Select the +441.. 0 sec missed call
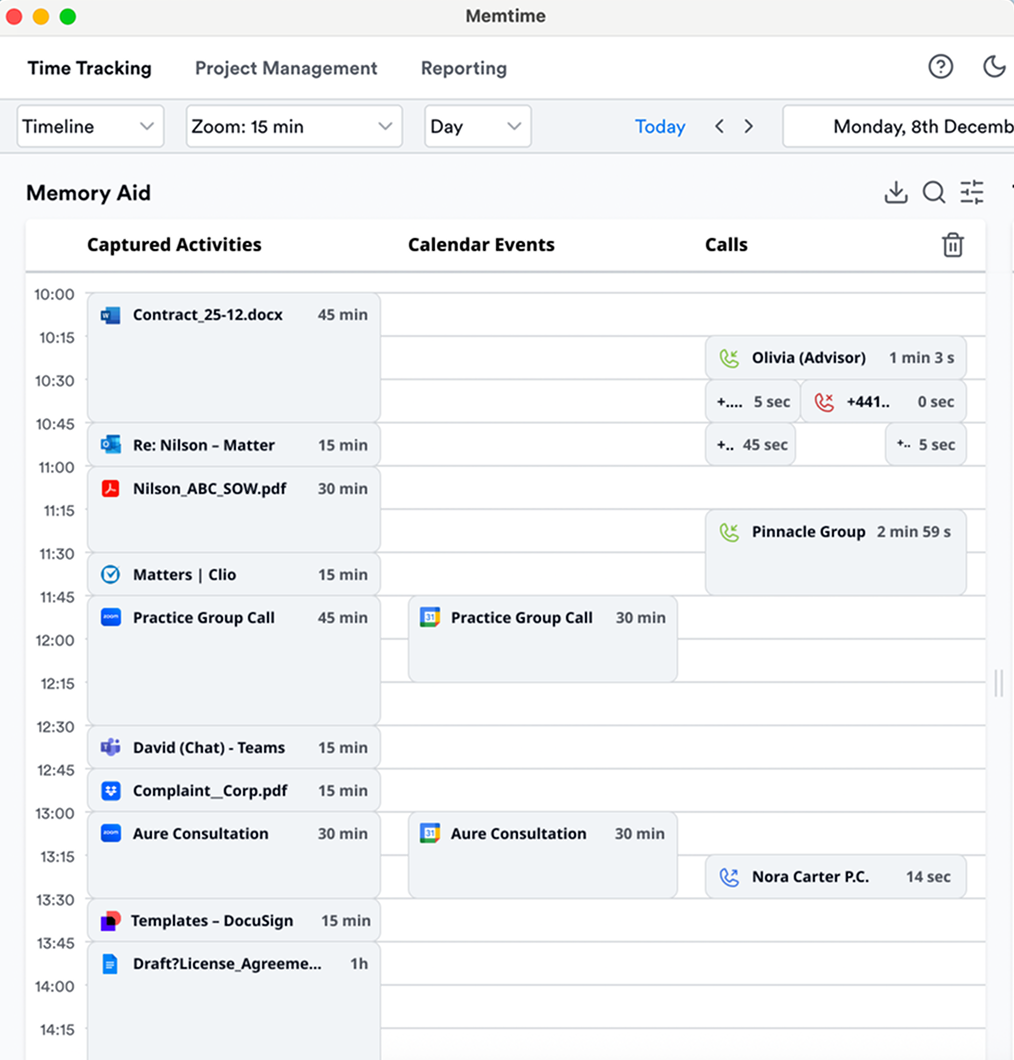The height and width of the screenshot is (1060, 1014). point(884,402)
